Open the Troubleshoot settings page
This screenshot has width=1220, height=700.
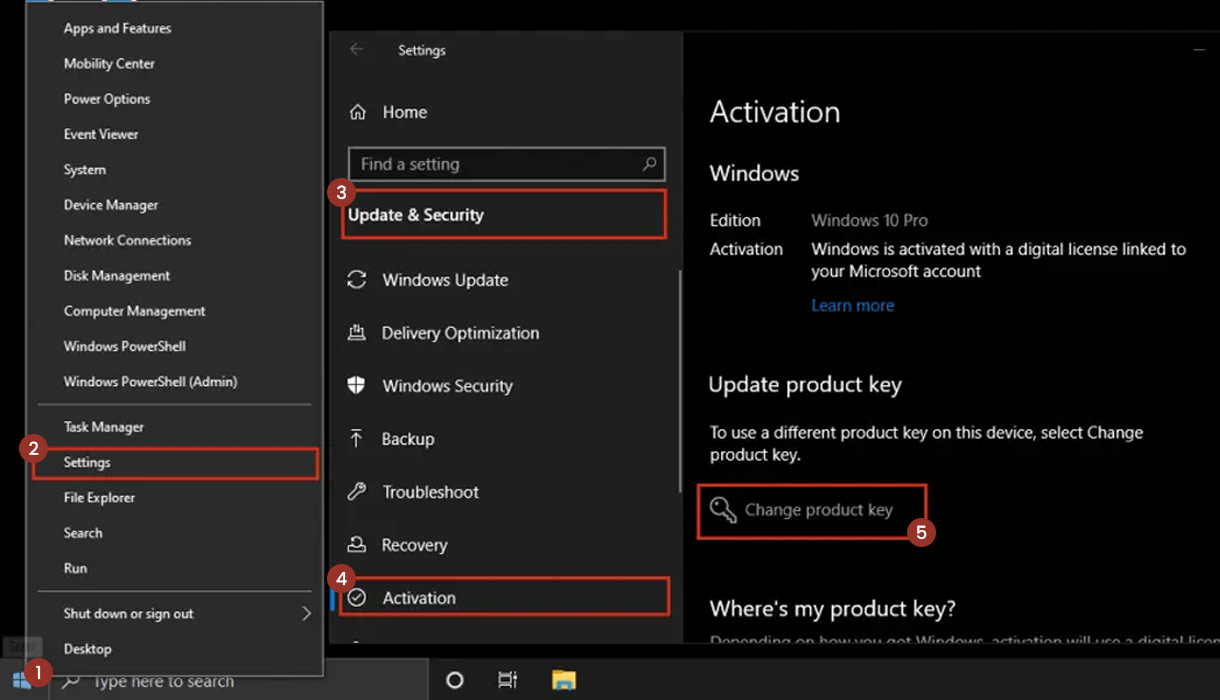pos(430,492)
